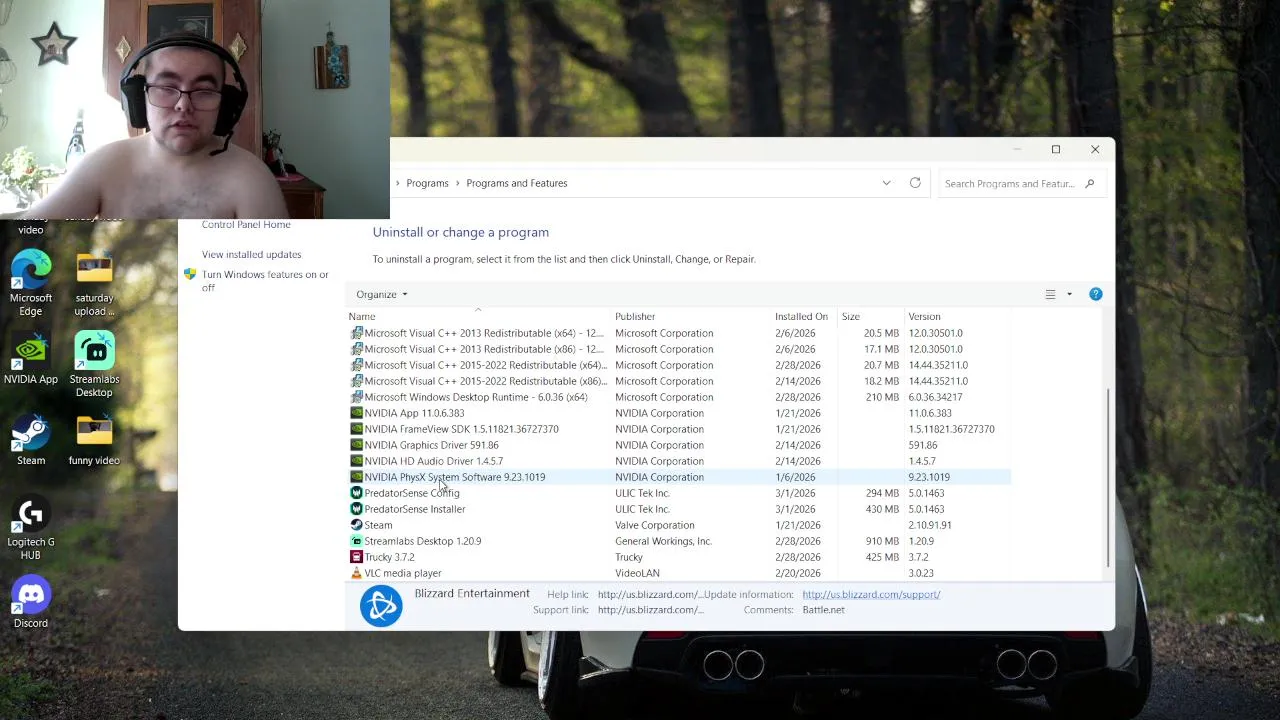1280x720 pixels.
Task: Click the Programs and Features breadcrumb
Action: point(516,183)
